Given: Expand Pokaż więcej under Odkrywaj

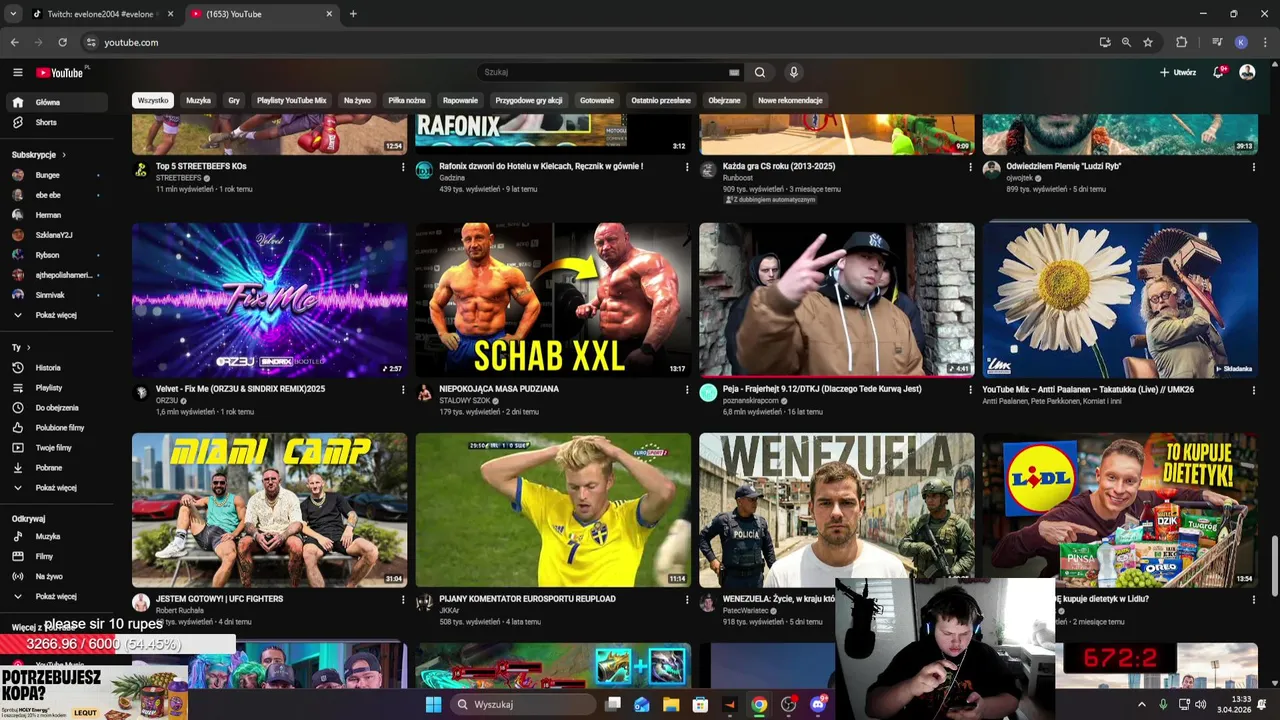Looking at the screenshot, I should 56,596.
